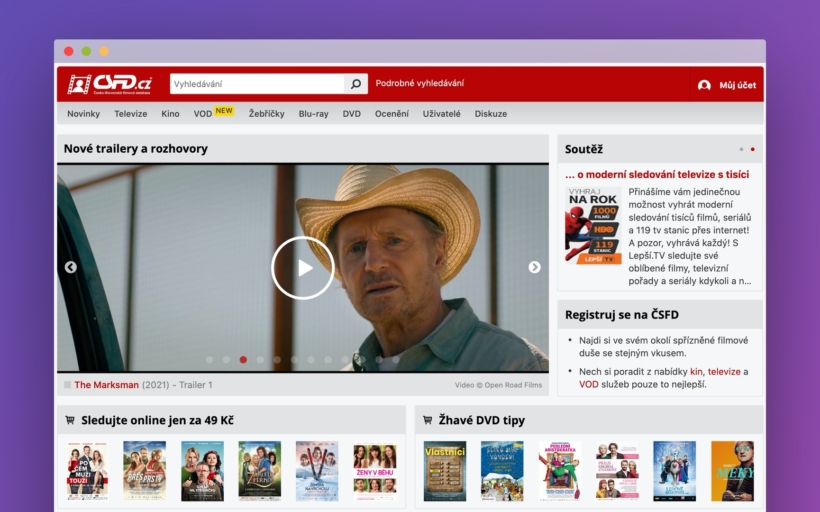The height and width of the screenshot is (512, 820).
Task: Click the Nové trailery a rozhovory heading
Action: click(x=135, y=149)
